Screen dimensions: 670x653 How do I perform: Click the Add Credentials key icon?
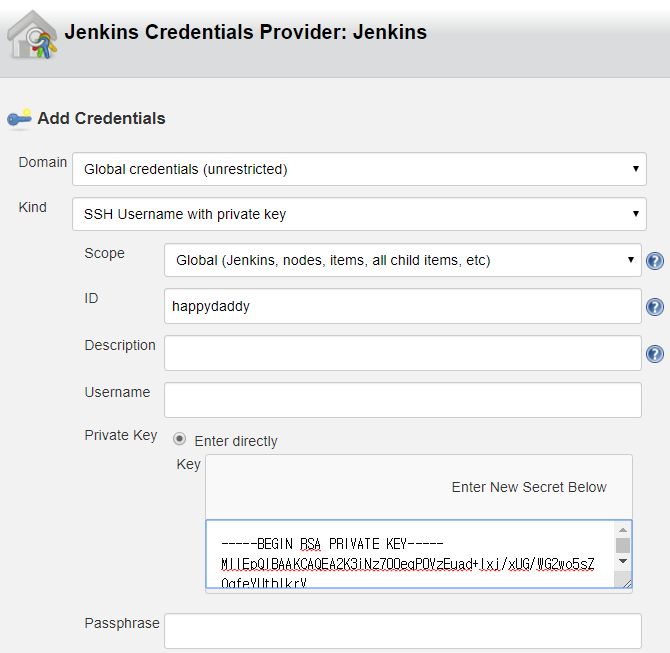click(x=19, y=118)
